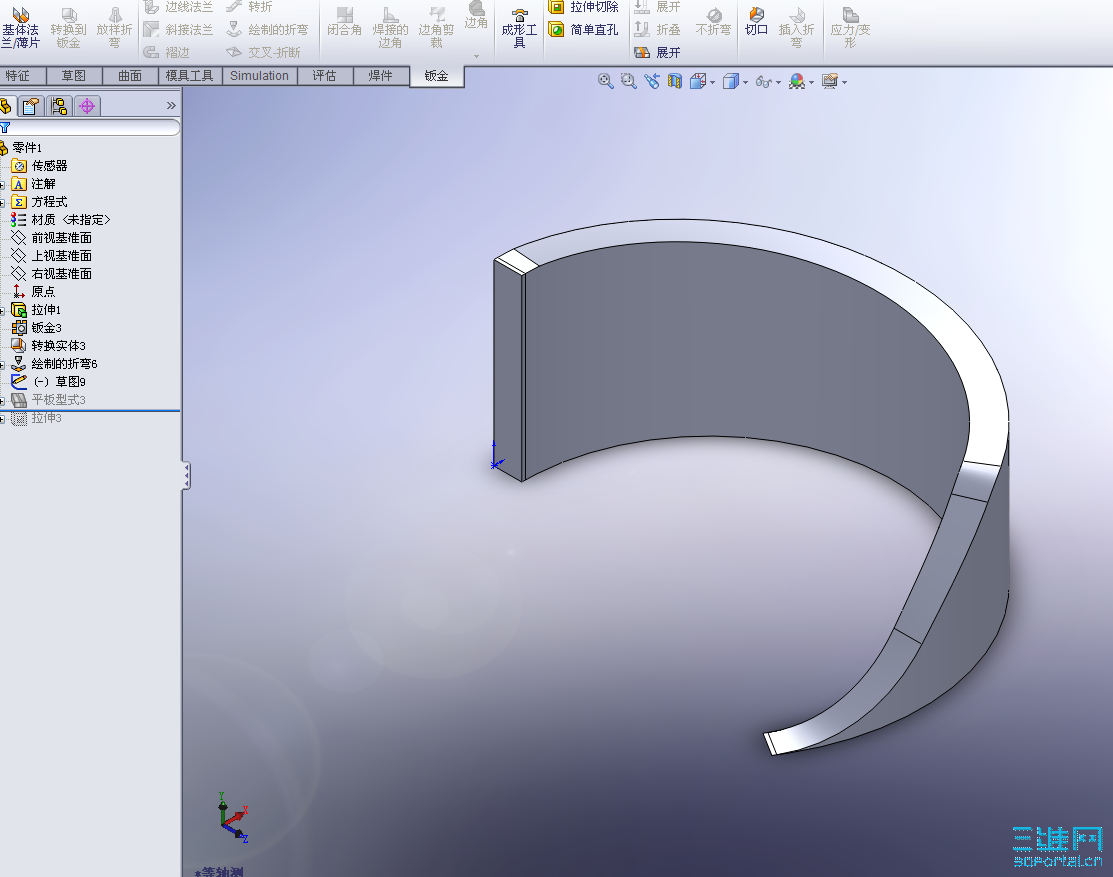Click the coordinate triad in viewport
This screenshot has height=877, width=1113.
click(233, 817)
